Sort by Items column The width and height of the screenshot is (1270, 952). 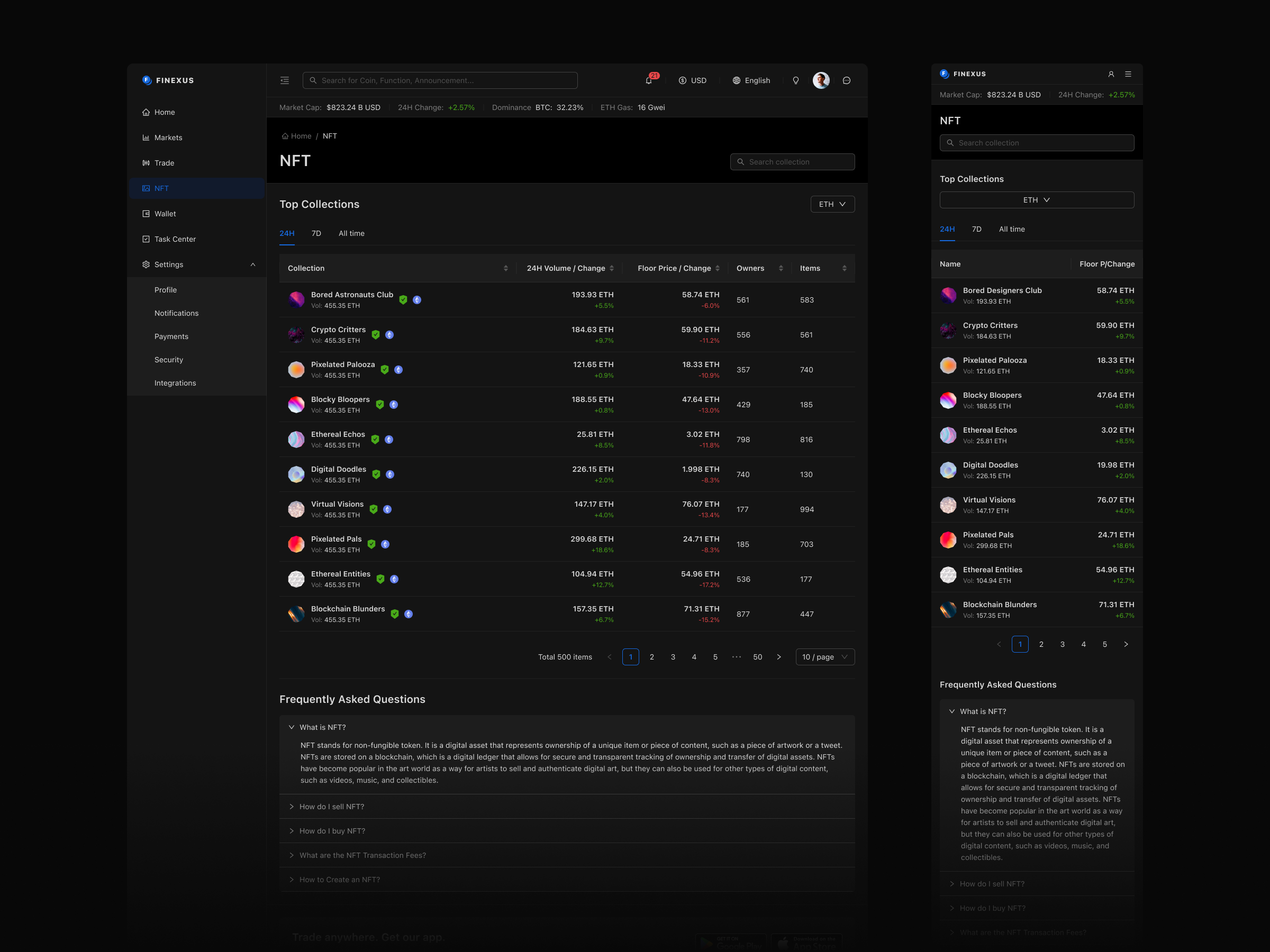(844, 268)
